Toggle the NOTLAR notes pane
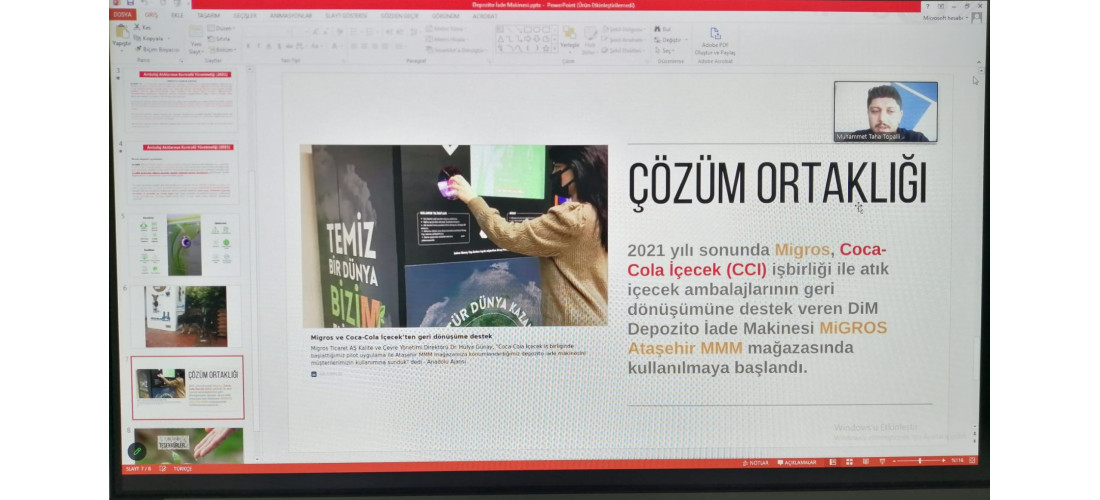 coord(758,462)
